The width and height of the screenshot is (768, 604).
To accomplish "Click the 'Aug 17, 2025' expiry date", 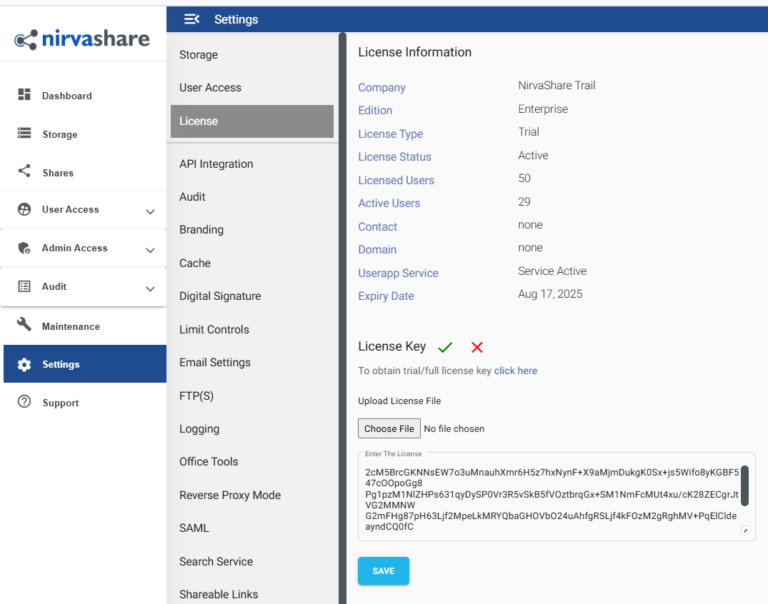I will click(551, 294).
